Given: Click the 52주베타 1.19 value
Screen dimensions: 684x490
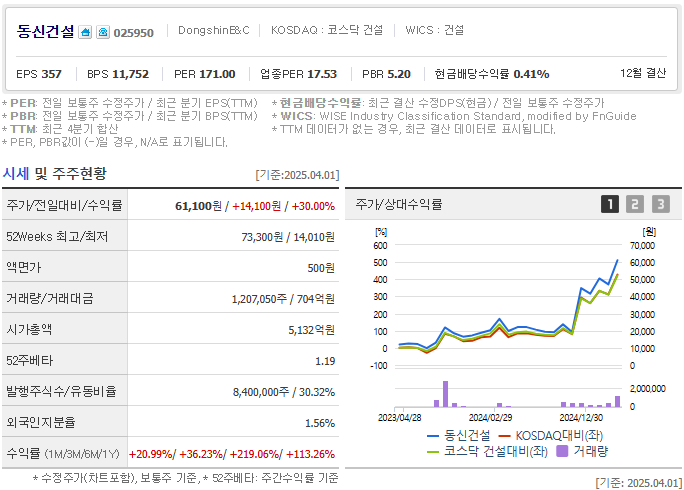Looking at the screenshot, I should 325,361.
